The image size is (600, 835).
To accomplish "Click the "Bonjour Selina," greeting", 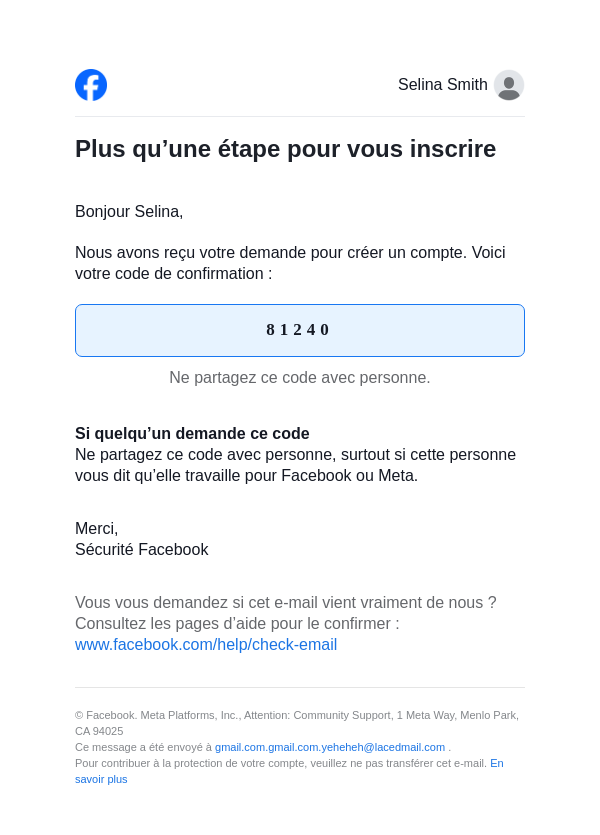I will [129, 212].
